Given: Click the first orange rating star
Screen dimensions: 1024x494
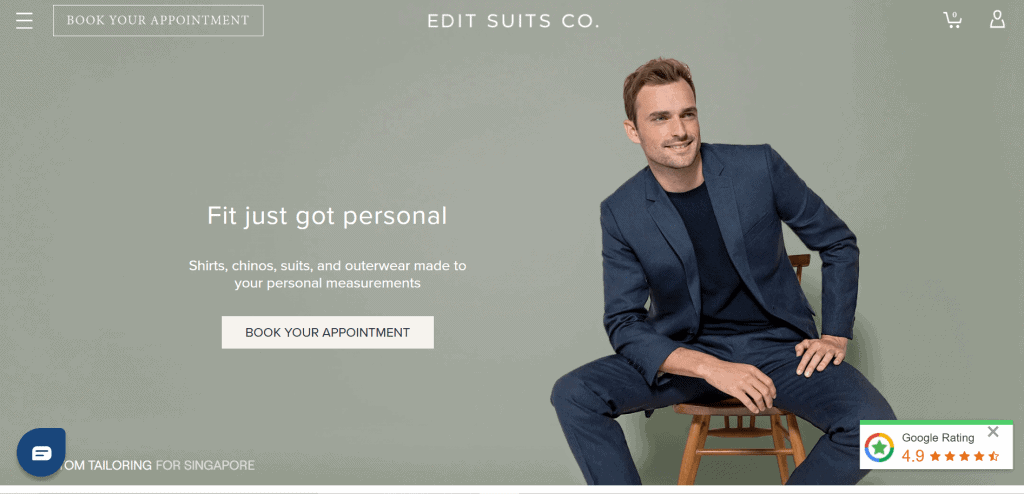Looking at the screenshot, I should 935,456.
